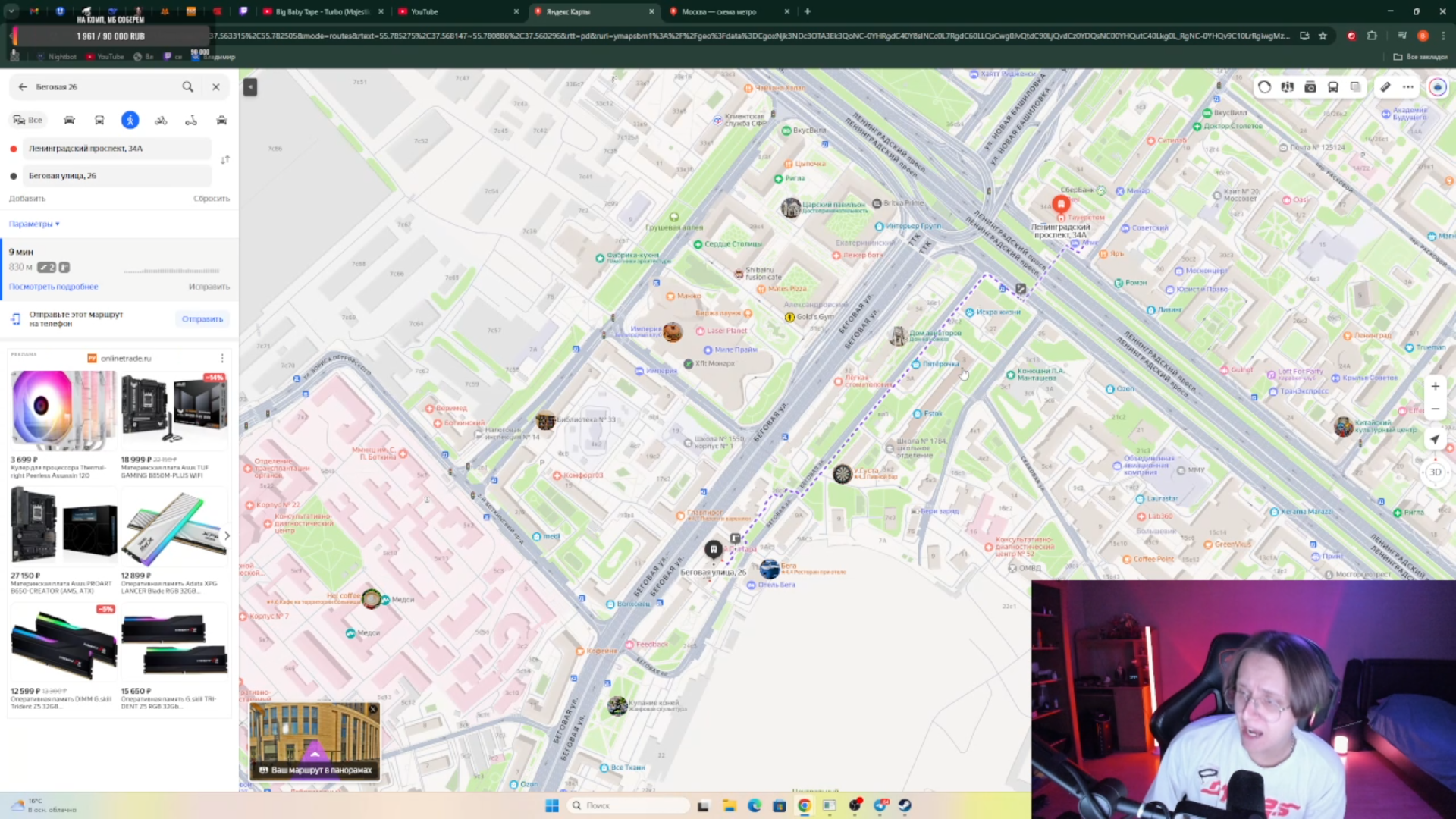Zoom in with the plus control
Screen dimensions: 1456x819
pos(1435,386)
